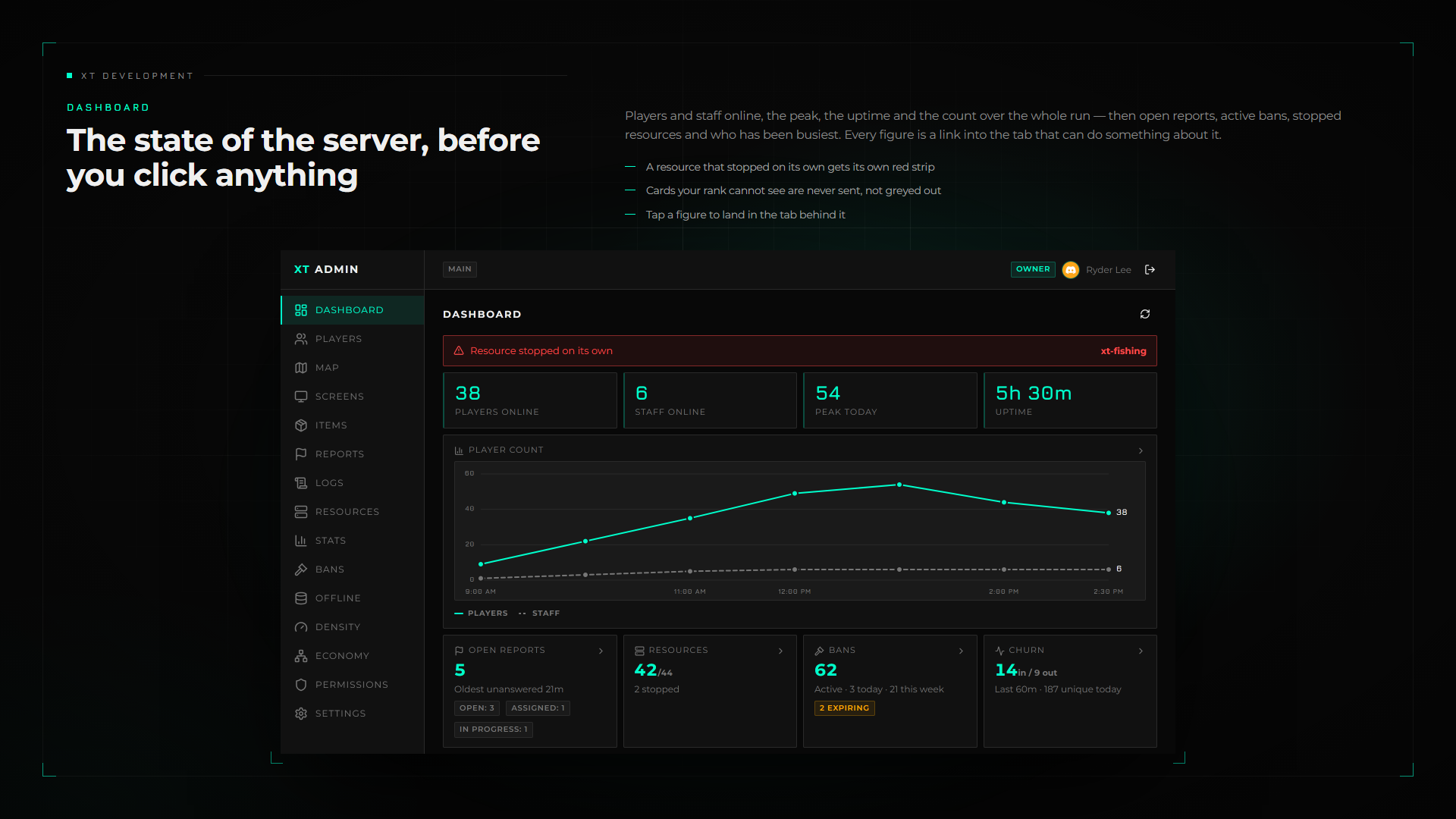The width and height of the screenshot is (1456, 819).
Task: Click the Map icon in sidebar
Action: coord(301,368)
